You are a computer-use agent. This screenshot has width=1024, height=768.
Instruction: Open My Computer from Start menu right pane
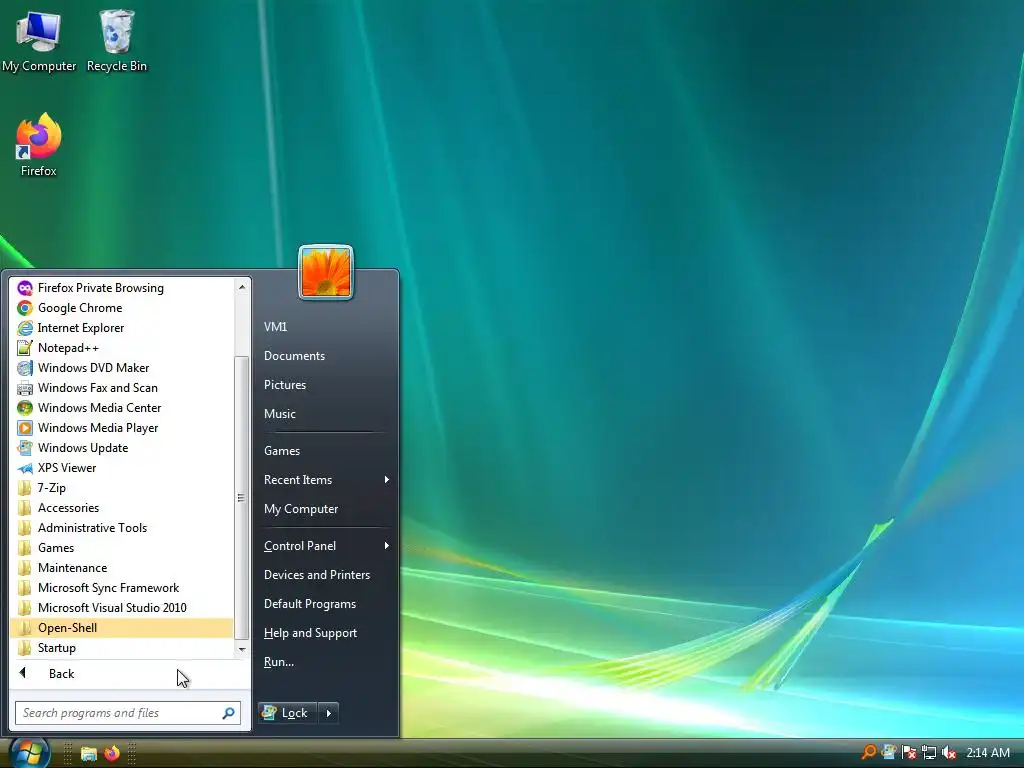pos(326,509)
